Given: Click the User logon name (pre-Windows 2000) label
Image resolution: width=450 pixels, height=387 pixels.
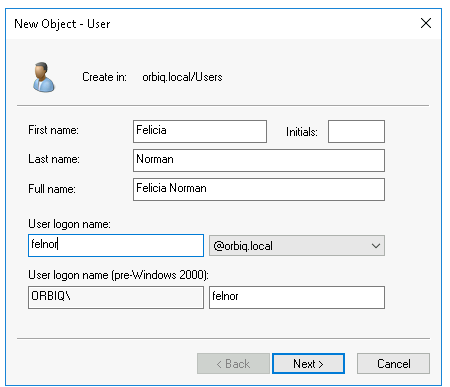Looking at the screenshot, I should [118, 275].
